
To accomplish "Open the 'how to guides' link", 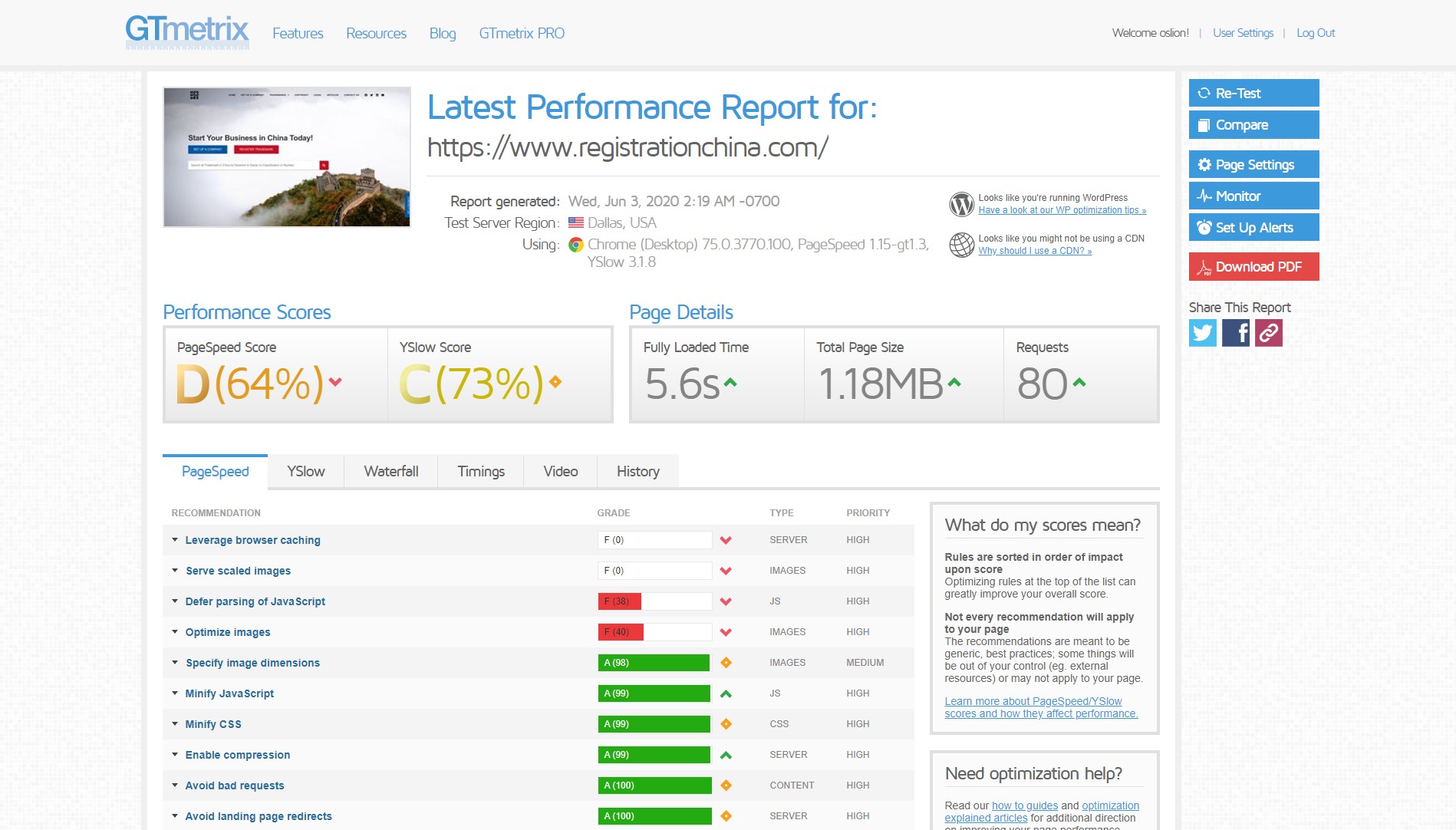I will coord(1025,805).
